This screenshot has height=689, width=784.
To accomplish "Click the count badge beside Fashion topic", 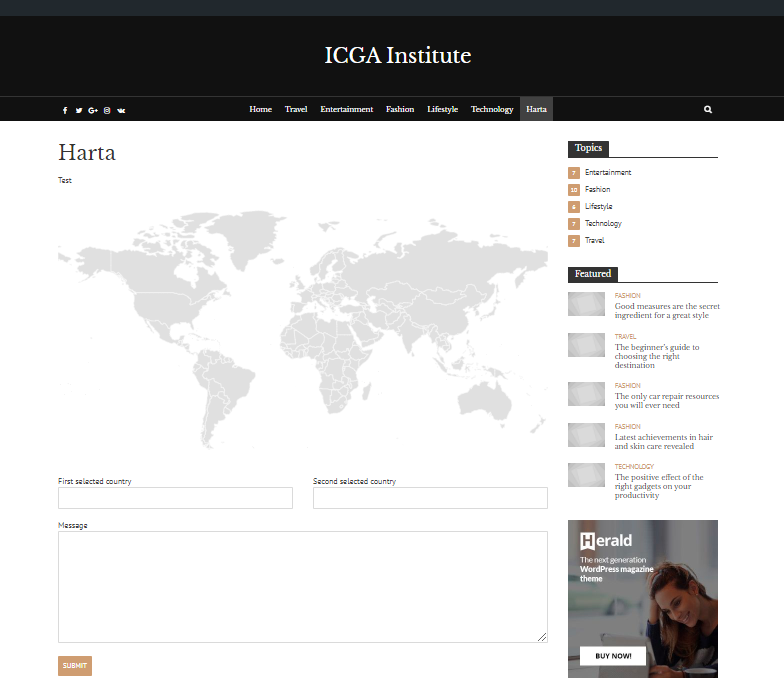I will tap(574, 190).
